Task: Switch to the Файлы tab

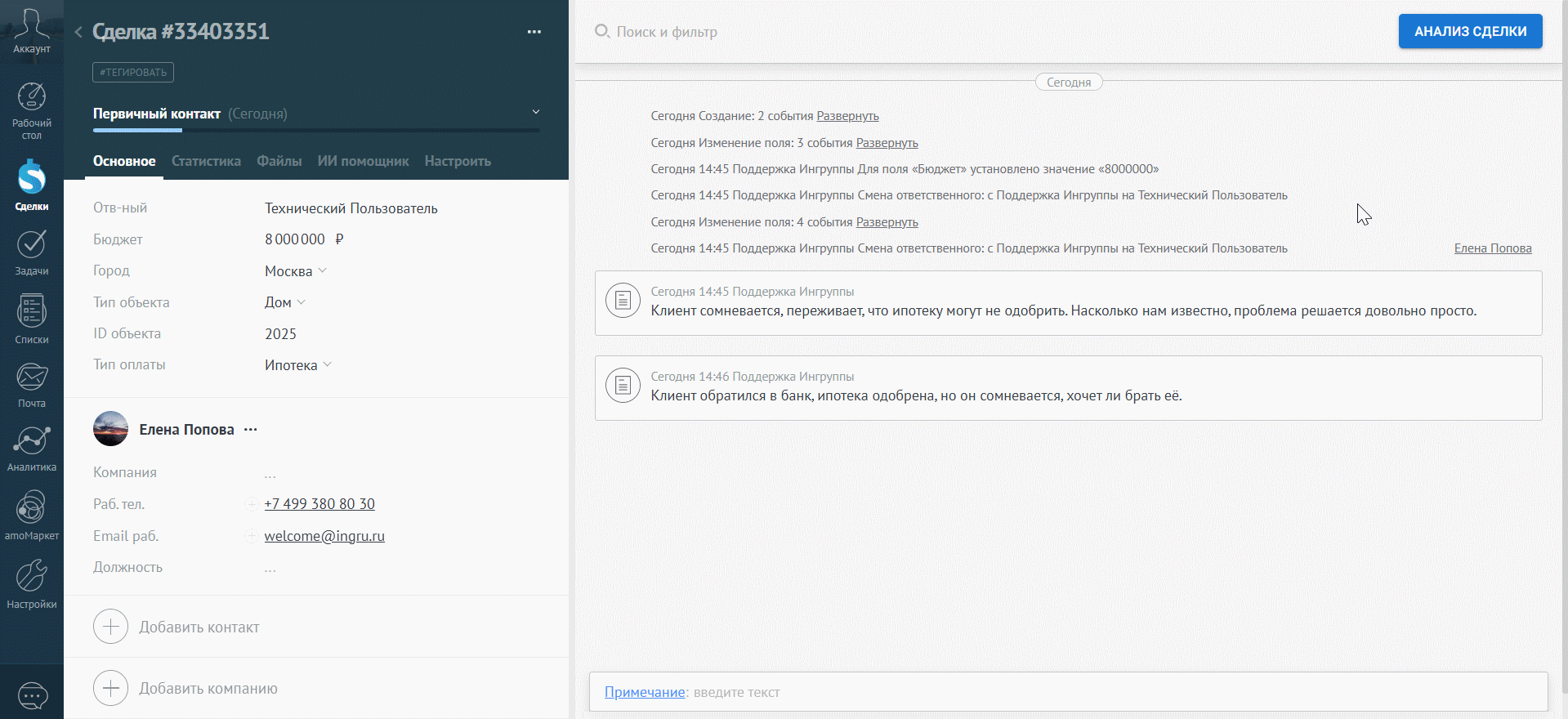Action: pyautogui.click(x=279, y=161)
